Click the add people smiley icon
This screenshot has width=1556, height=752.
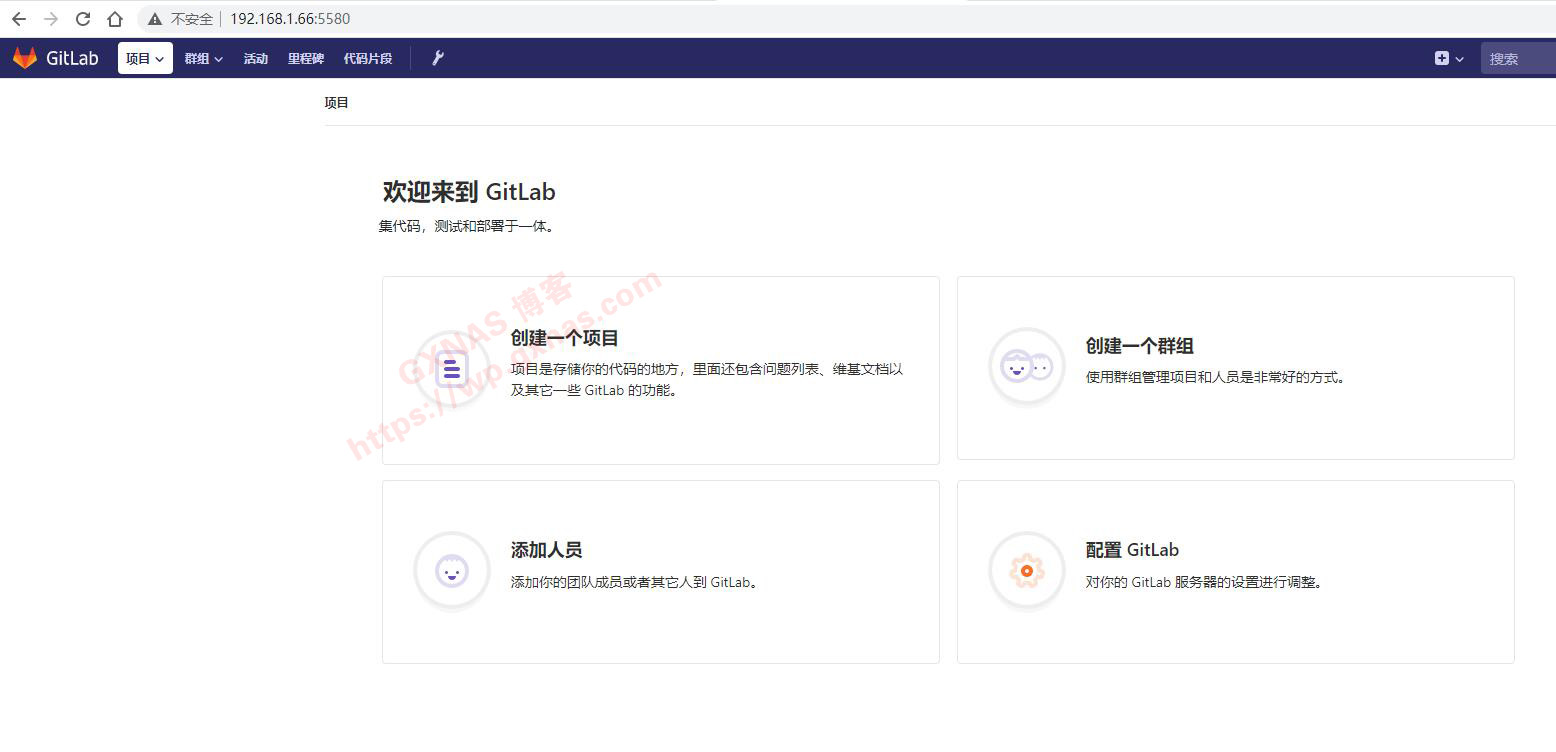(x=451, y=571)
